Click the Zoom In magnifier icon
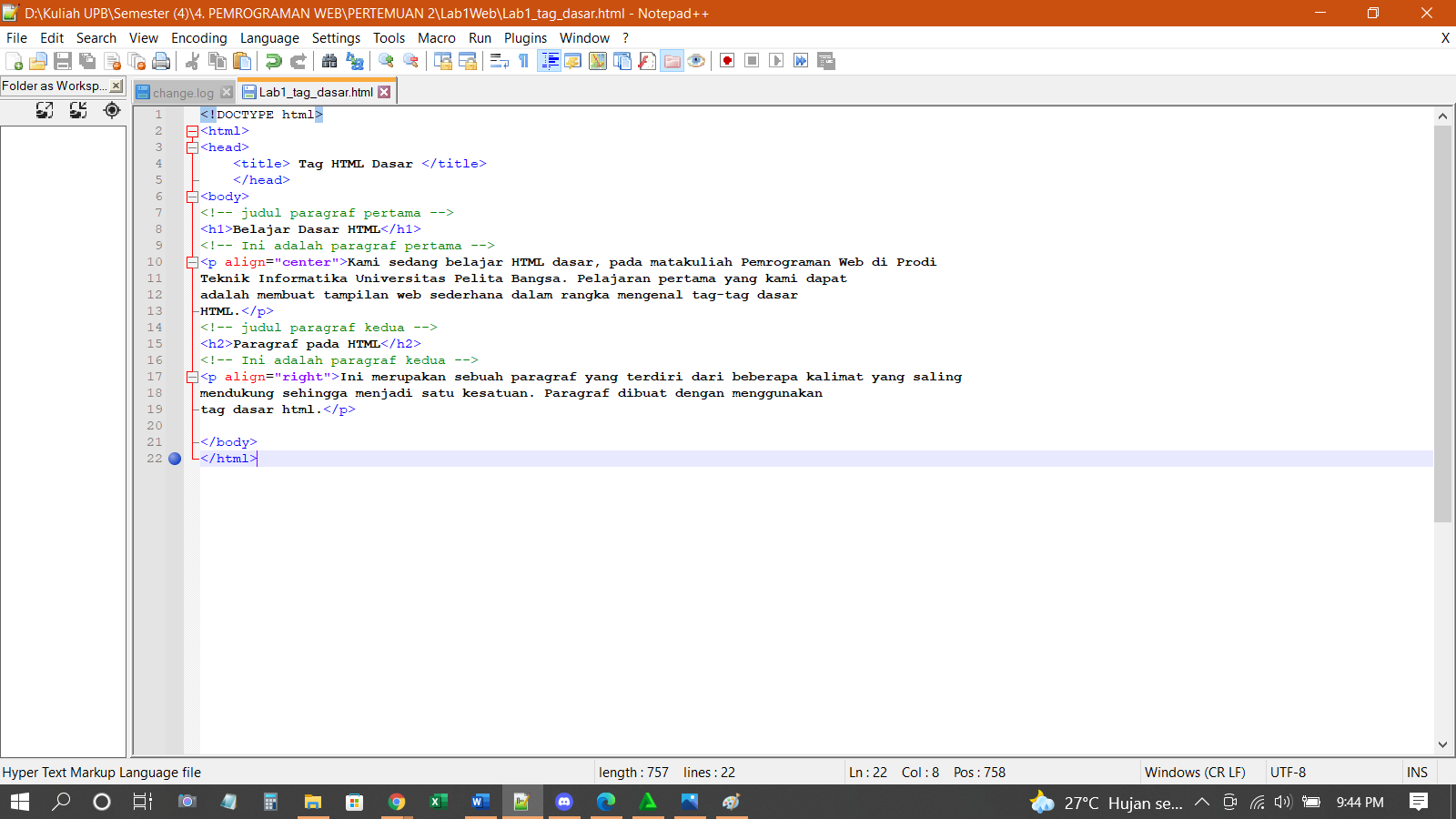1456x819 pixels. pyautogui.click(x=386, y=61)
